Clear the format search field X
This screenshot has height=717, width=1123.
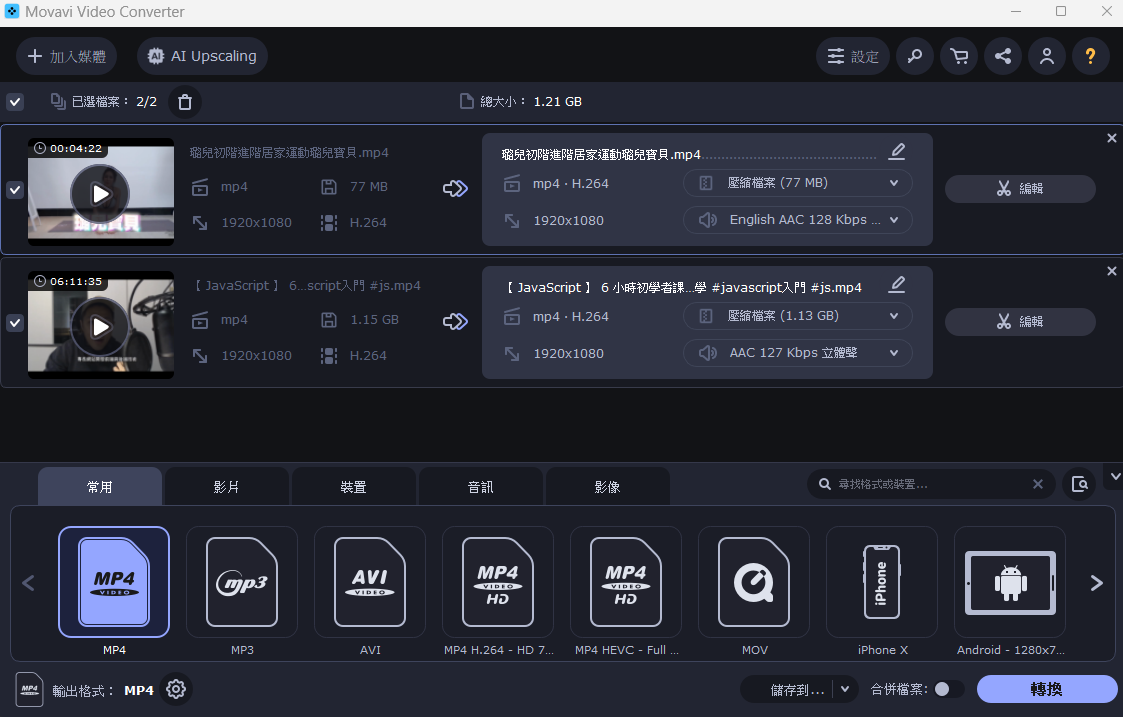point(1037,484)
